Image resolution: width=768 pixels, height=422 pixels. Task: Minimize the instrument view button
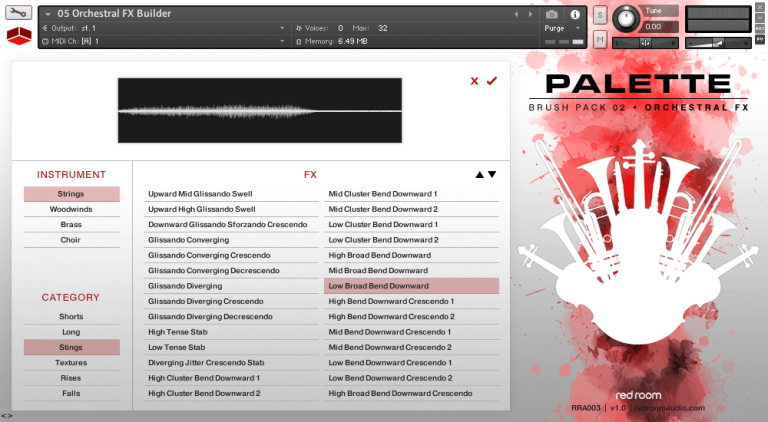pyautogui.click(x=760, y=18)
